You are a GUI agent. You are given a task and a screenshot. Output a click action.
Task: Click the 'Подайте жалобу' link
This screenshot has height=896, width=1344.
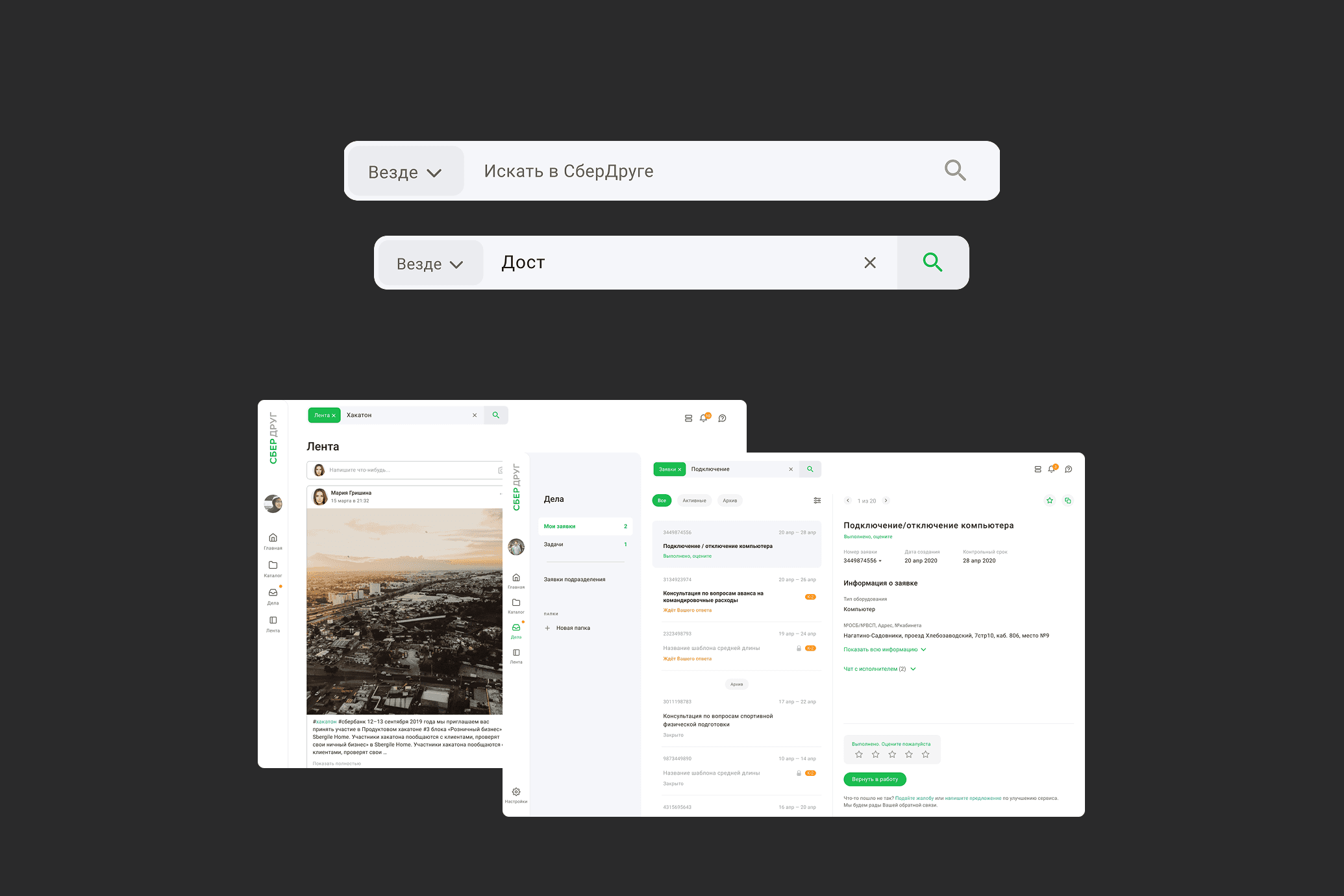pyautogui.click(x=914, y=798)
